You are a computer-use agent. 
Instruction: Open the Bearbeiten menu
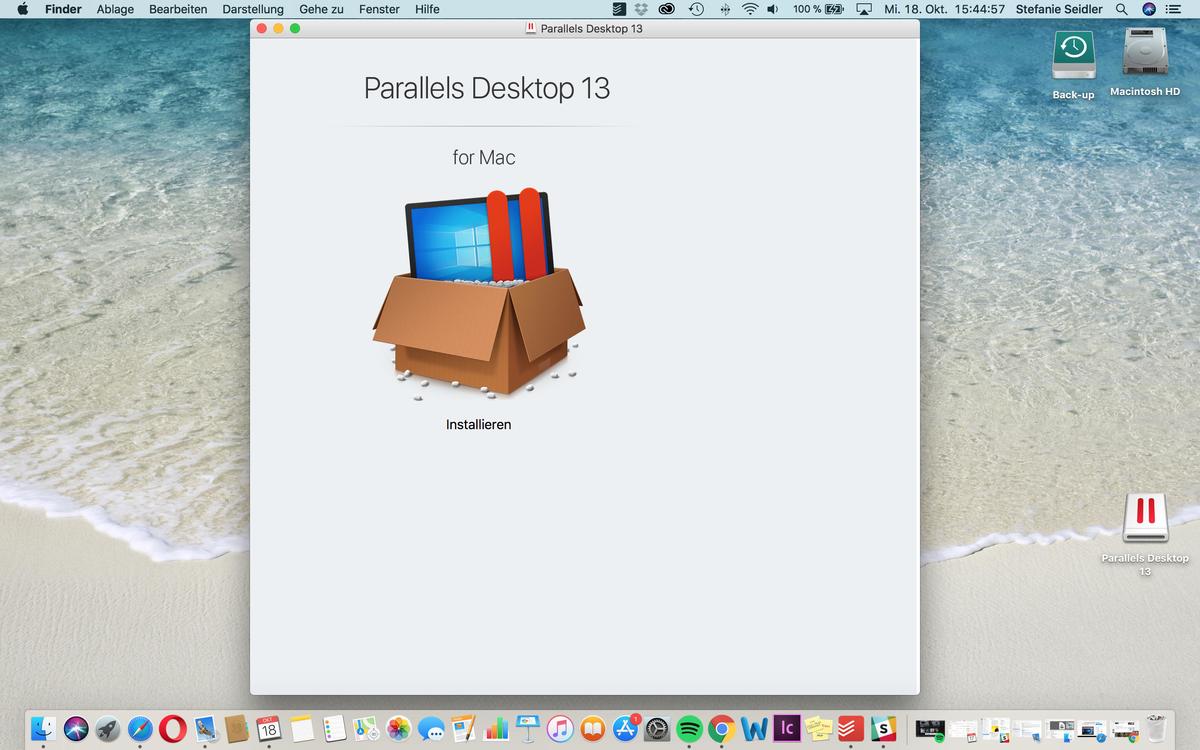pos(178,9)
